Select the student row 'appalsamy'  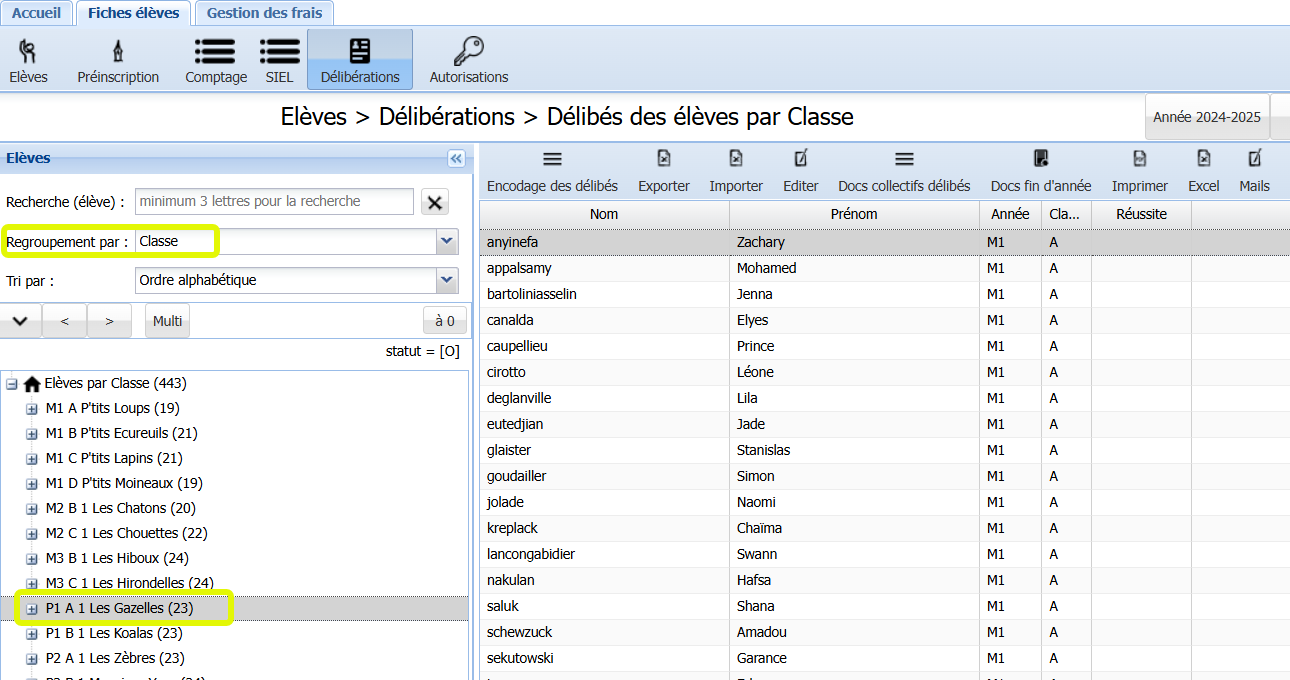tap(885, 268)
